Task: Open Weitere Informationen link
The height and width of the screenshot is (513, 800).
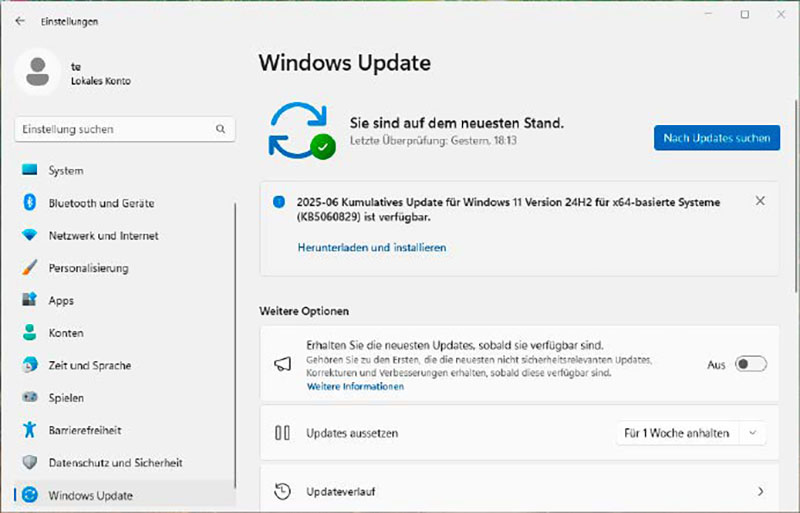Action: point(355,386)
